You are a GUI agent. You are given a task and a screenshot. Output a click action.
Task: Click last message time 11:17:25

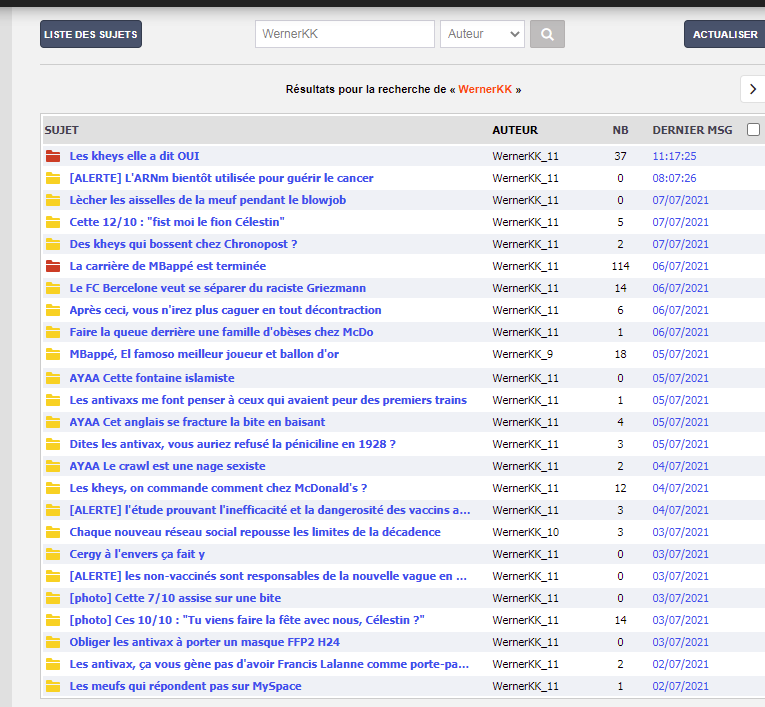[x=674, y=156]
